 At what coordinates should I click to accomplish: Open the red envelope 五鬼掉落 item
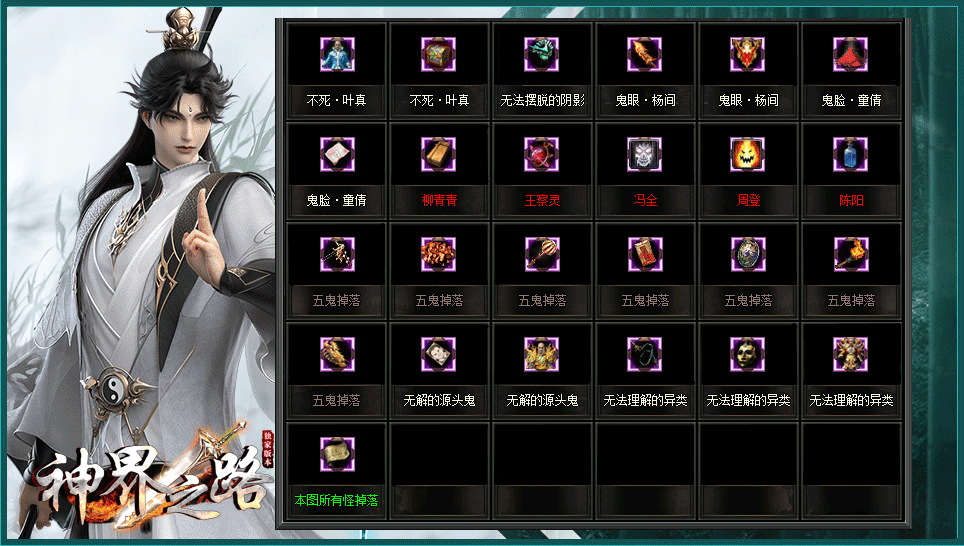(645, 254)
